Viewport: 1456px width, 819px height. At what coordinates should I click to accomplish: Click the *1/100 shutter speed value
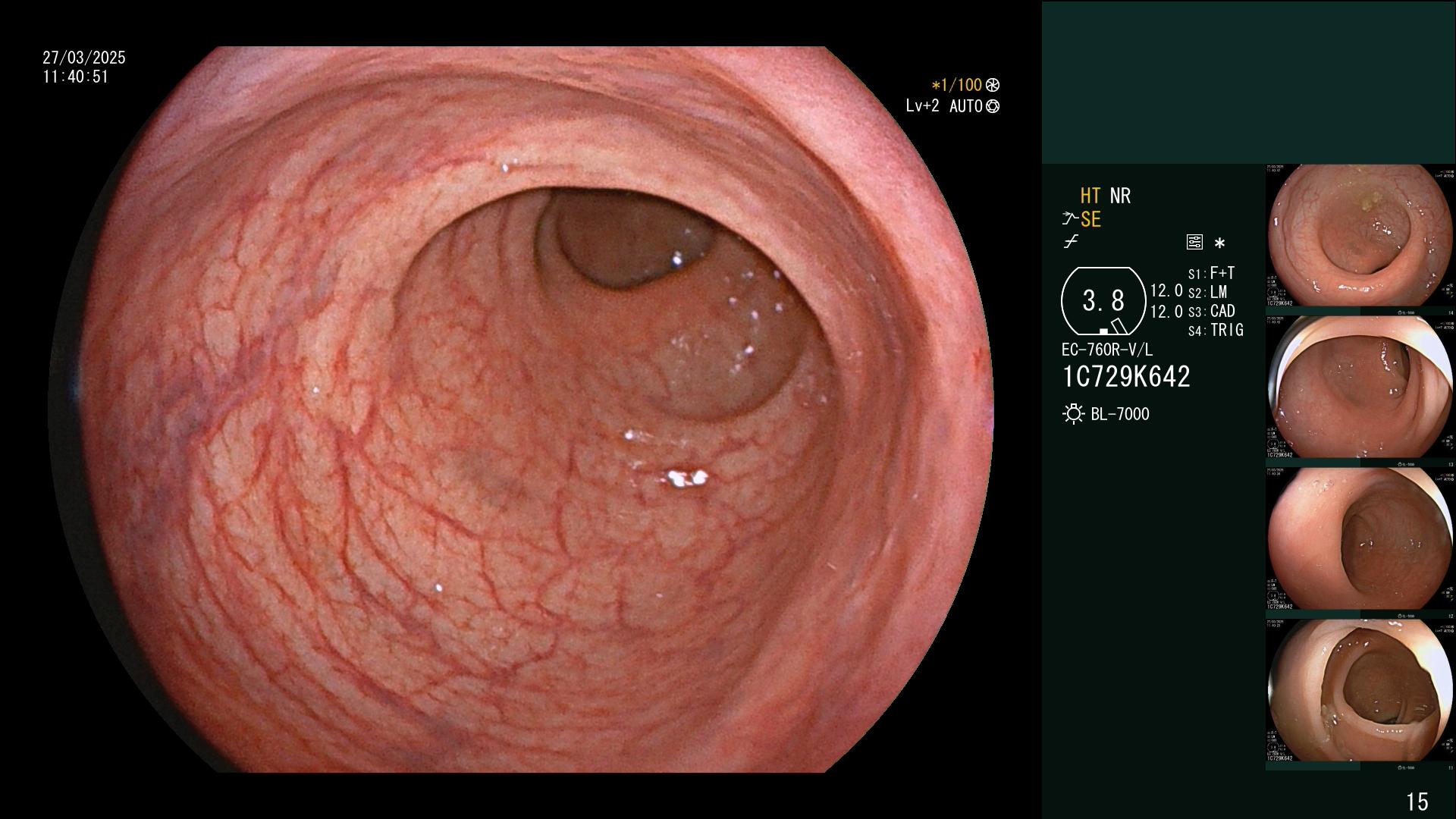click(x=956, y=85)
